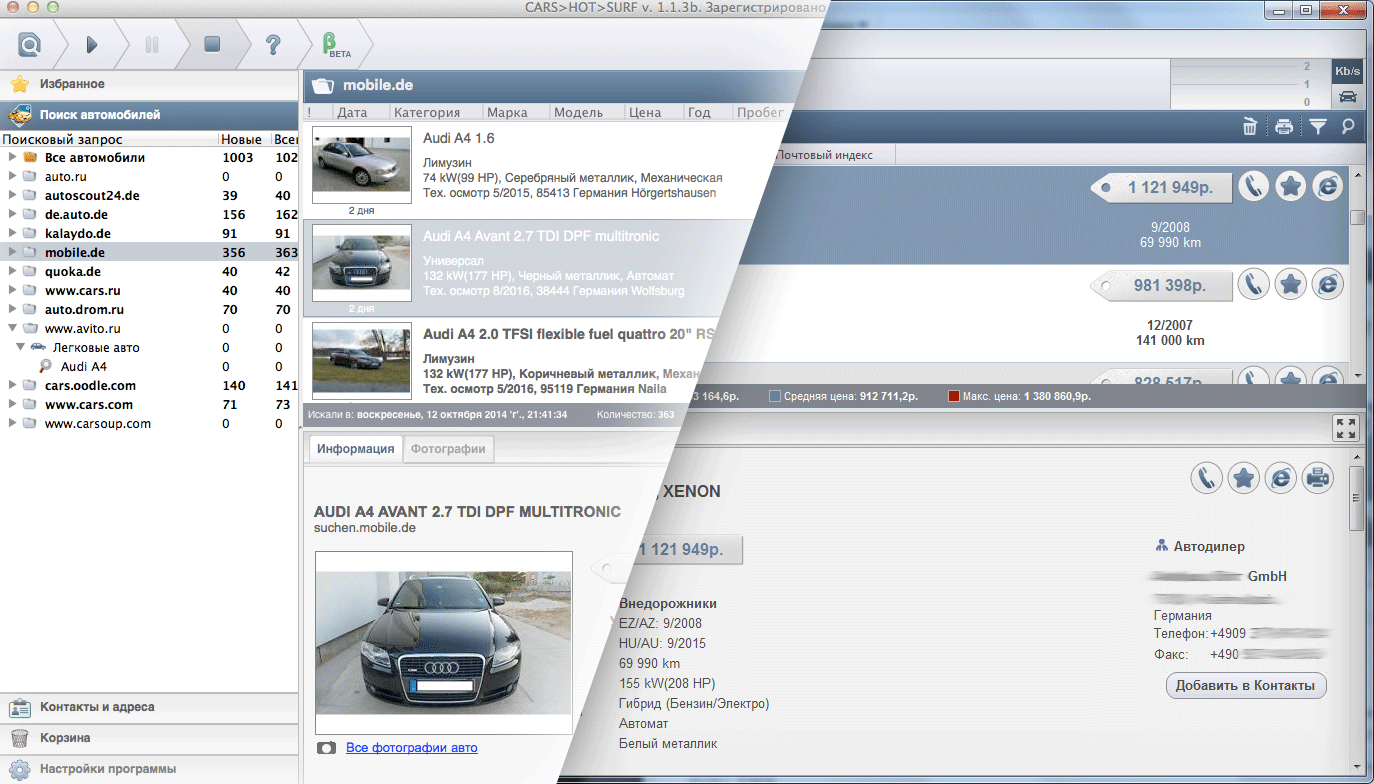This screenshot has height=784, width=1374.
Task: Open help with the question mark icon
Action: point(272,44)
